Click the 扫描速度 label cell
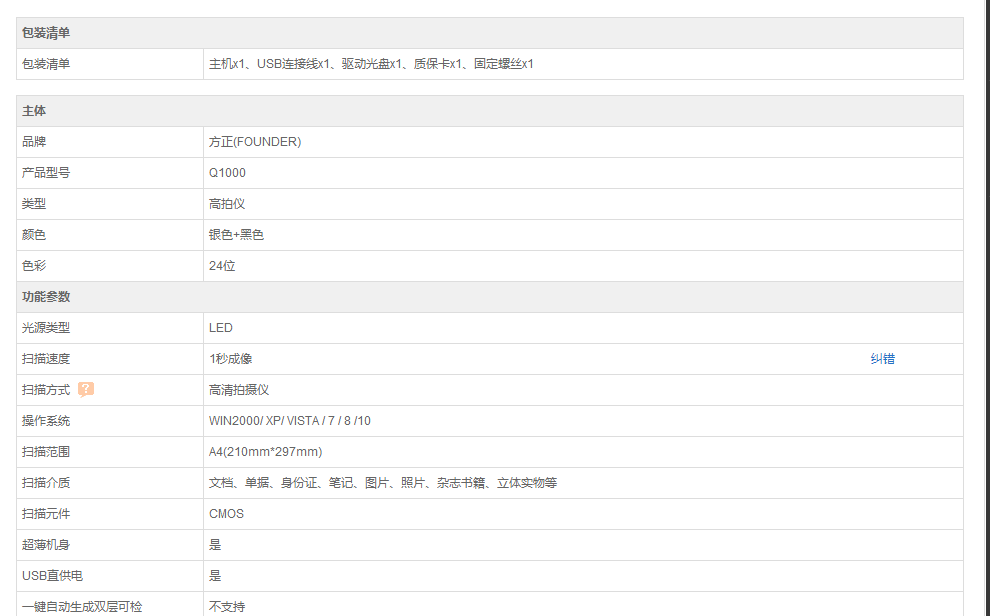 [x=110, y=358]
